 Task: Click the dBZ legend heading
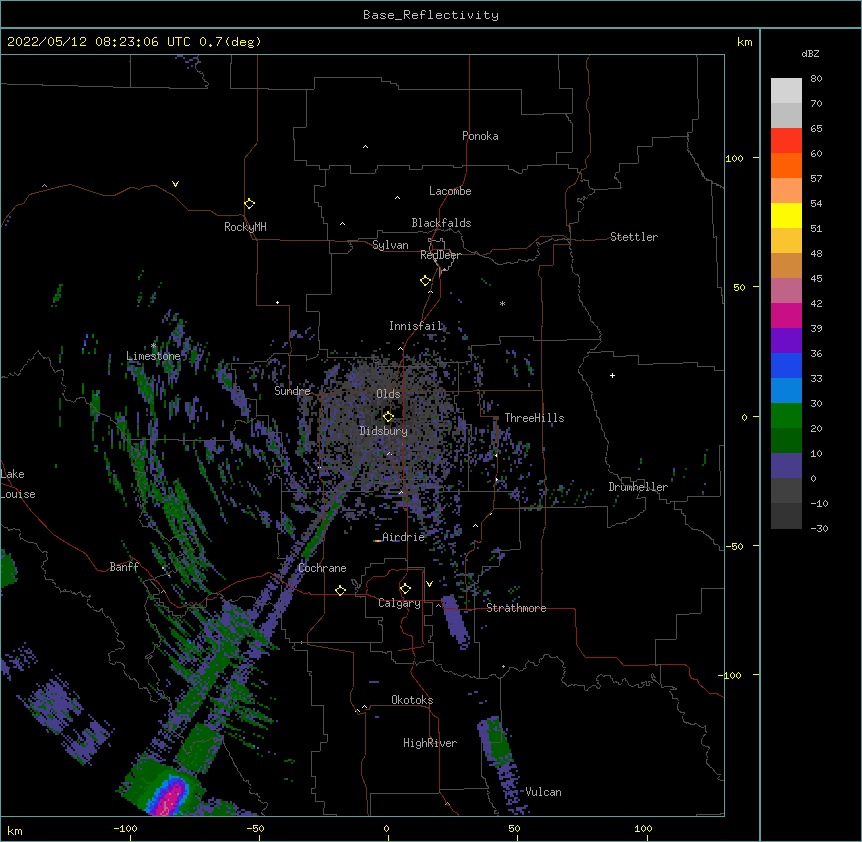tap(810, 54)
